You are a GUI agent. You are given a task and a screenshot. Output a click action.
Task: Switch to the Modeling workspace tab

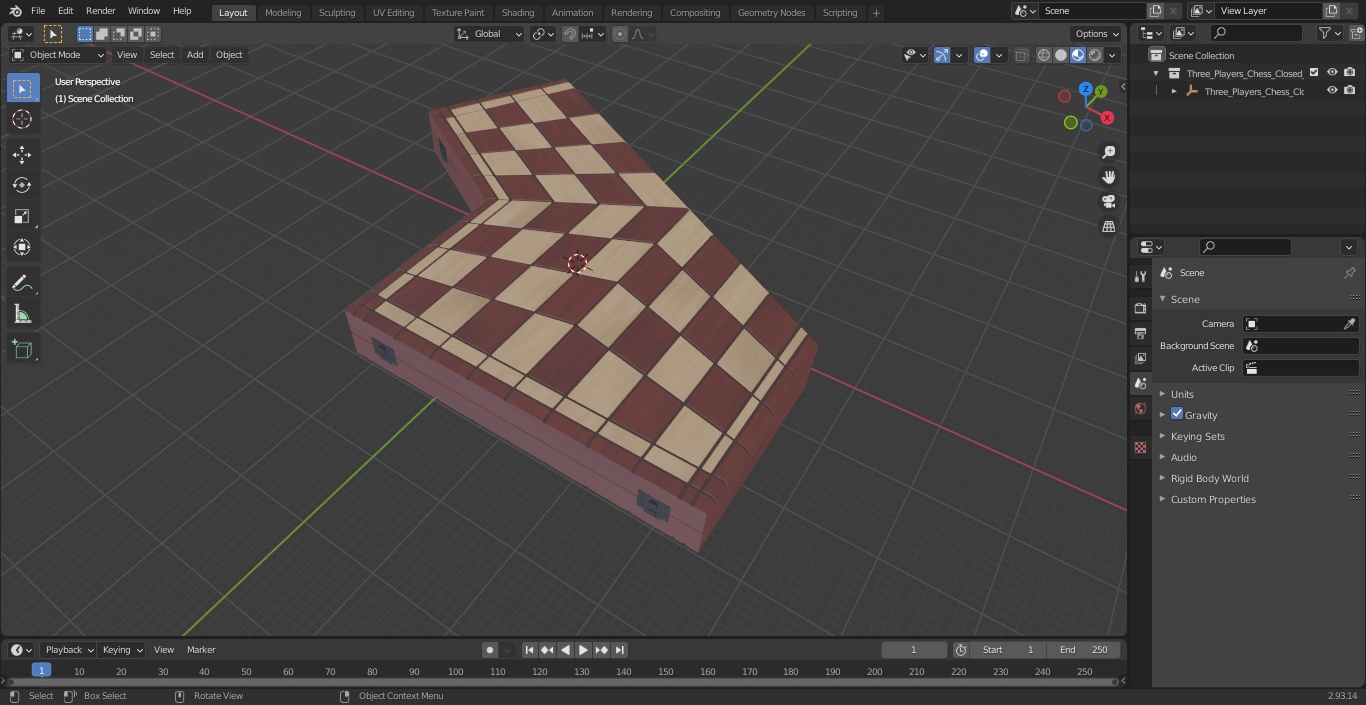pos(283,13)
